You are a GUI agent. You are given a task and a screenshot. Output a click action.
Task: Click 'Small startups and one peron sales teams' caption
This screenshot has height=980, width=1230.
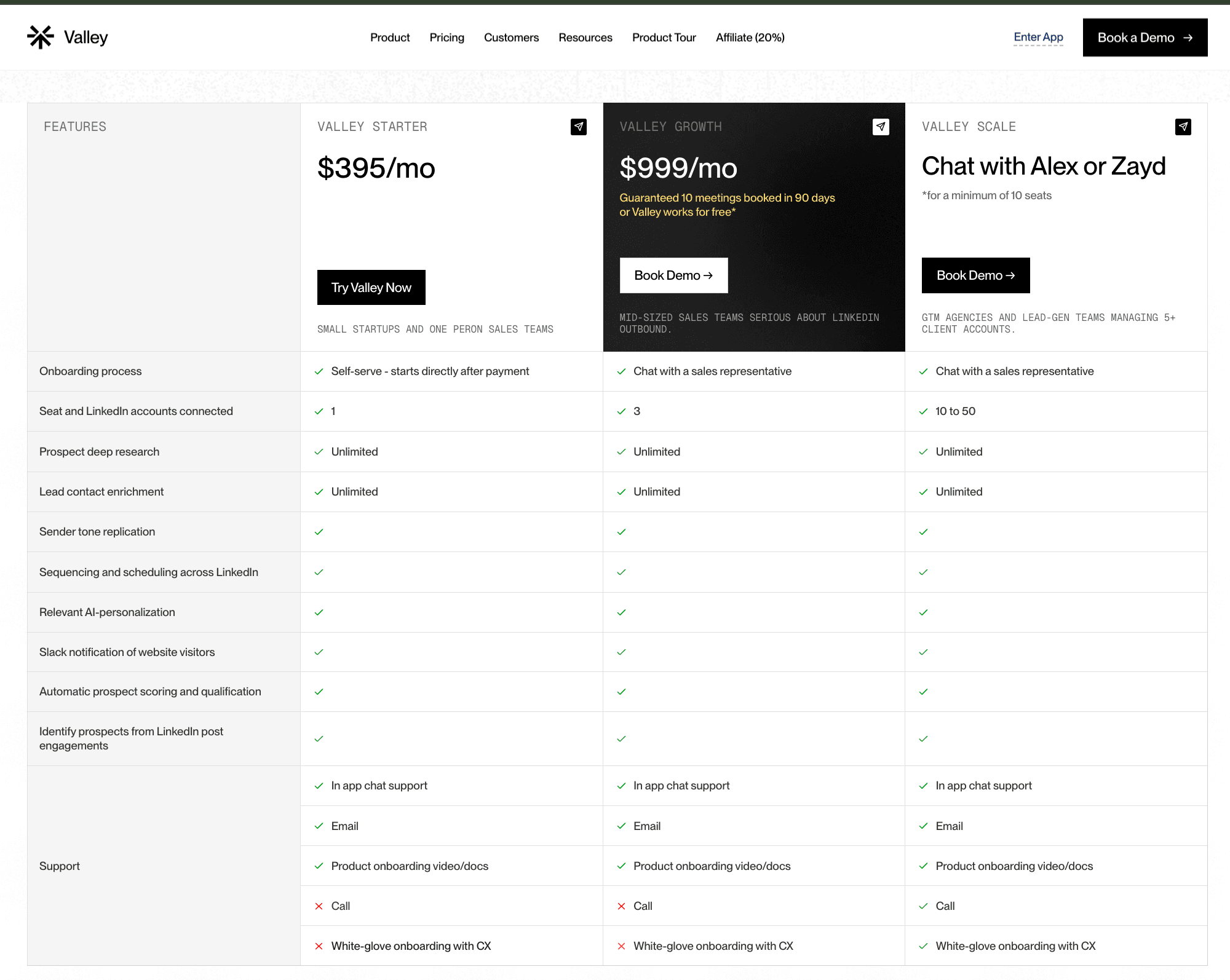pyautogui.click(x=435, y=330)
